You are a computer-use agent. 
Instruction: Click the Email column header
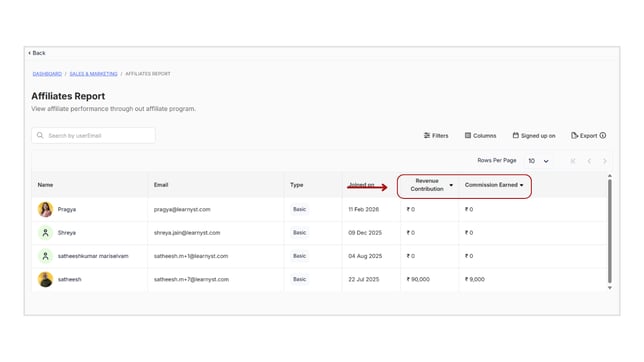click(161, 185)
